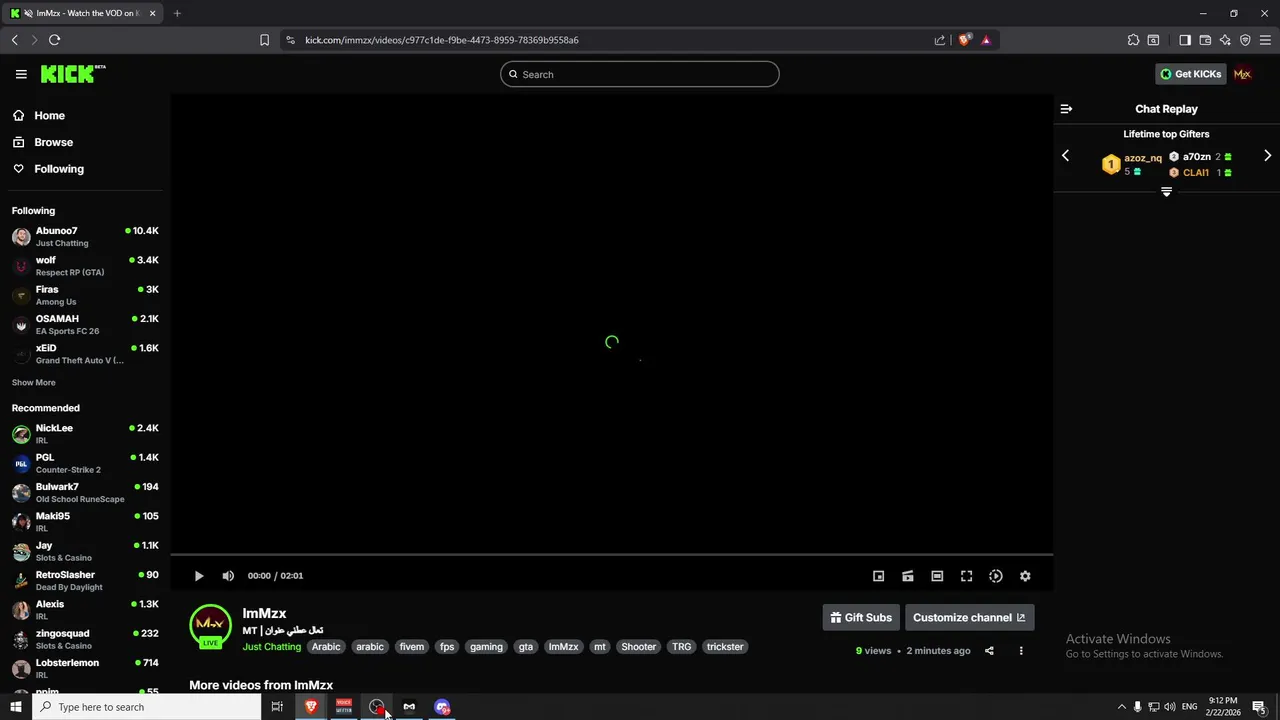The width and height of the screenshot is (1280, 720).
Task: Open the clip creation tool
Action: pos(908,576)
